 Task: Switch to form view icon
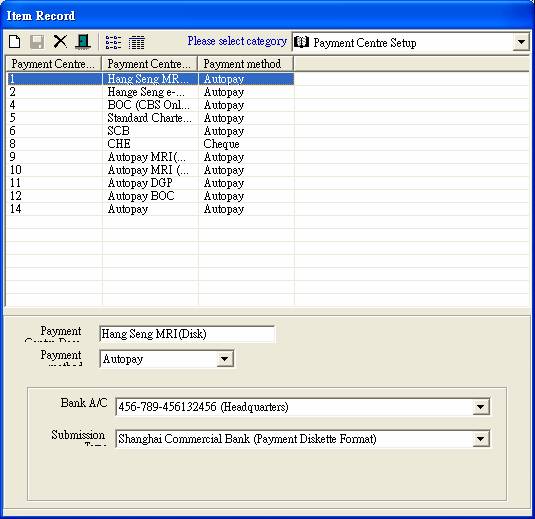[113, 42]
